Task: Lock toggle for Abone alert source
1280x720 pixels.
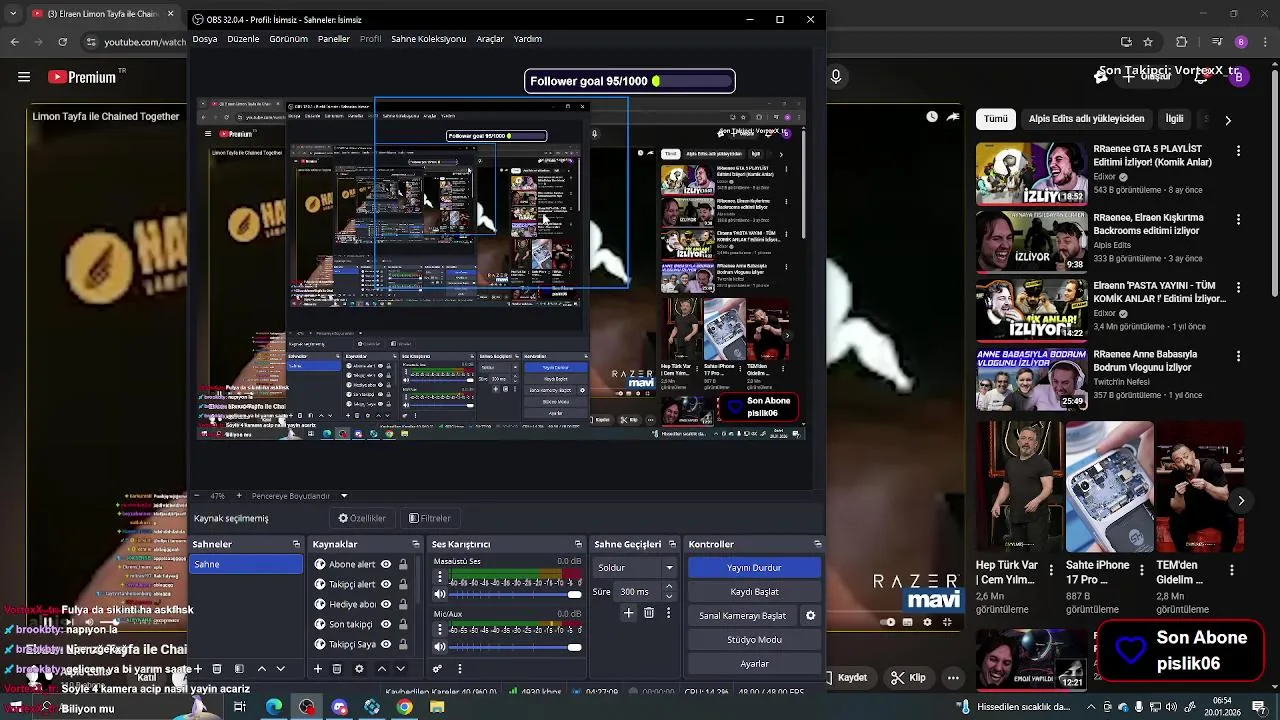Action: point(403,564)
